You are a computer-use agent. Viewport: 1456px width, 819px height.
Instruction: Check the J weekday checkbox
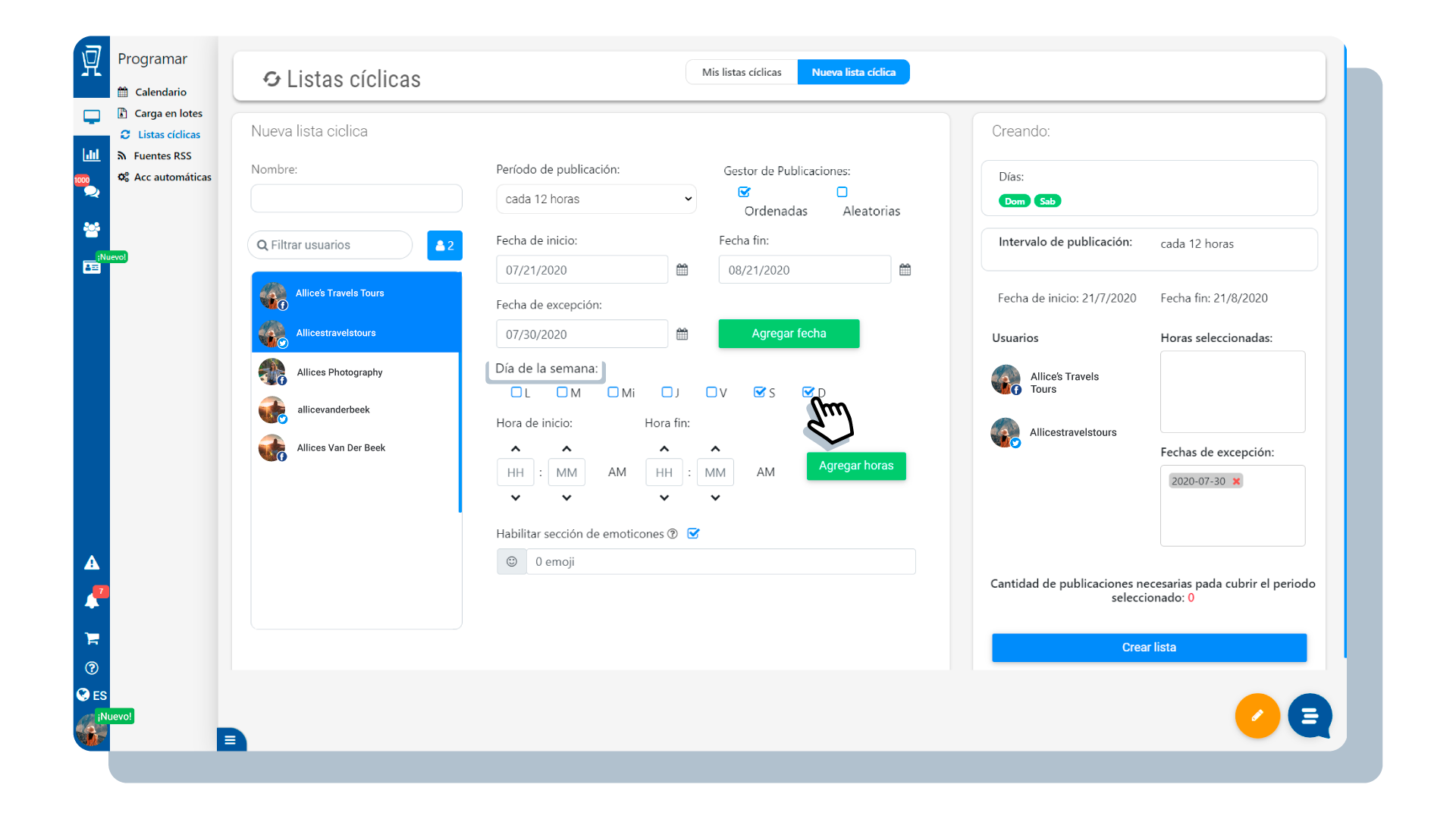click(x=667, y=392)
